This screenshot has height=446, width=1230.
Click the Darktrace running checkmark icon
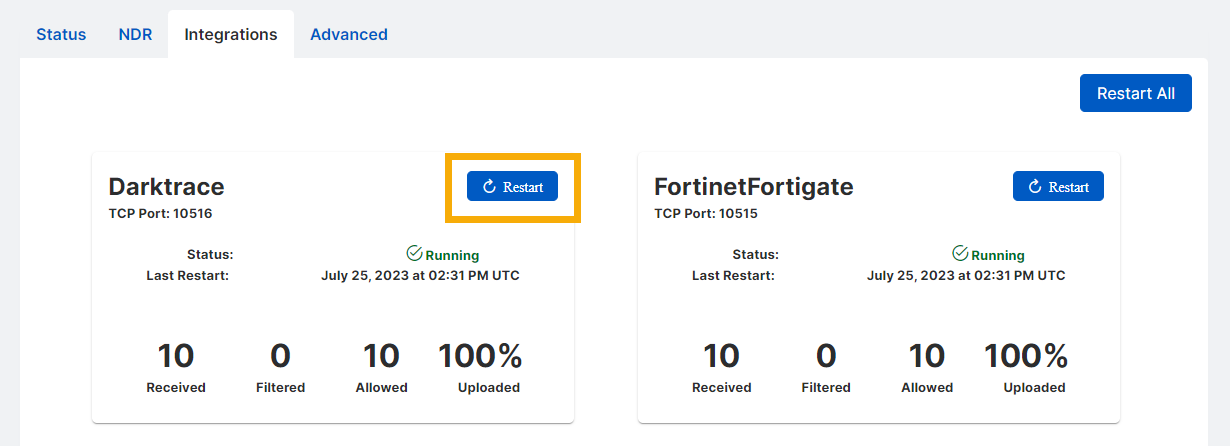(x=414, y=254)
